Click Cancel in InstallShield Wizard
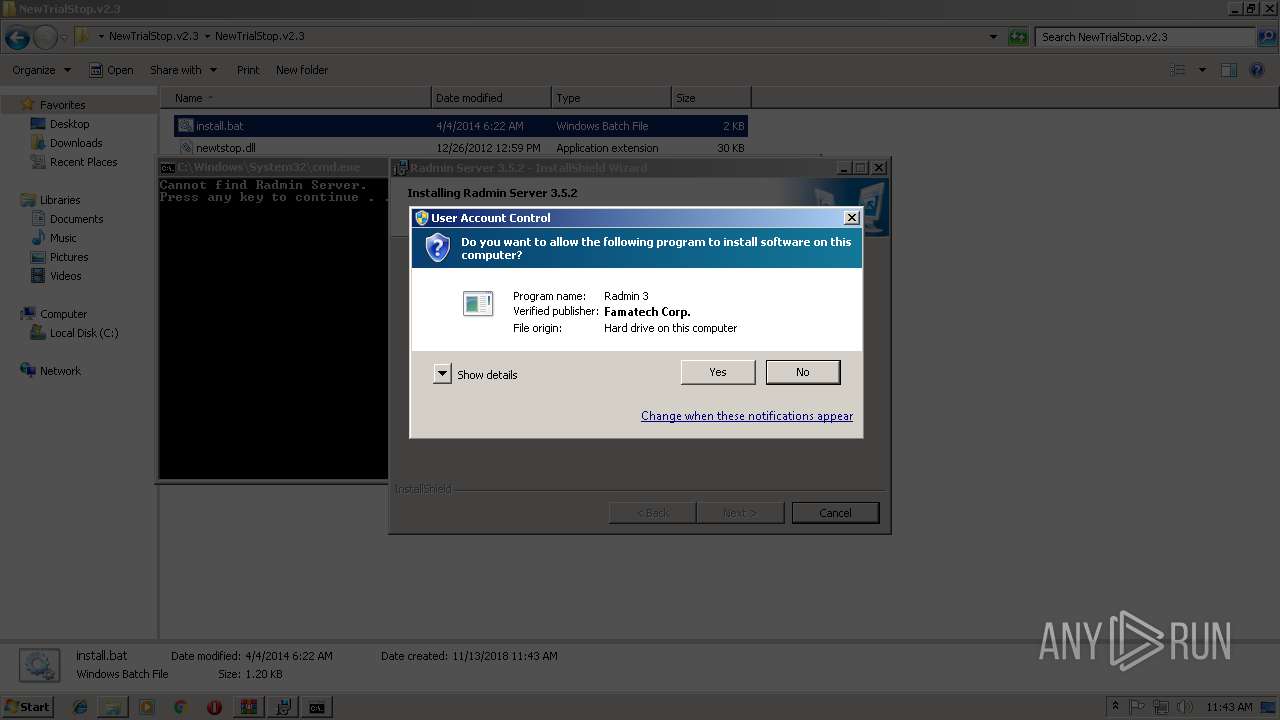The image size is (1280, 720). coord(835,513)
